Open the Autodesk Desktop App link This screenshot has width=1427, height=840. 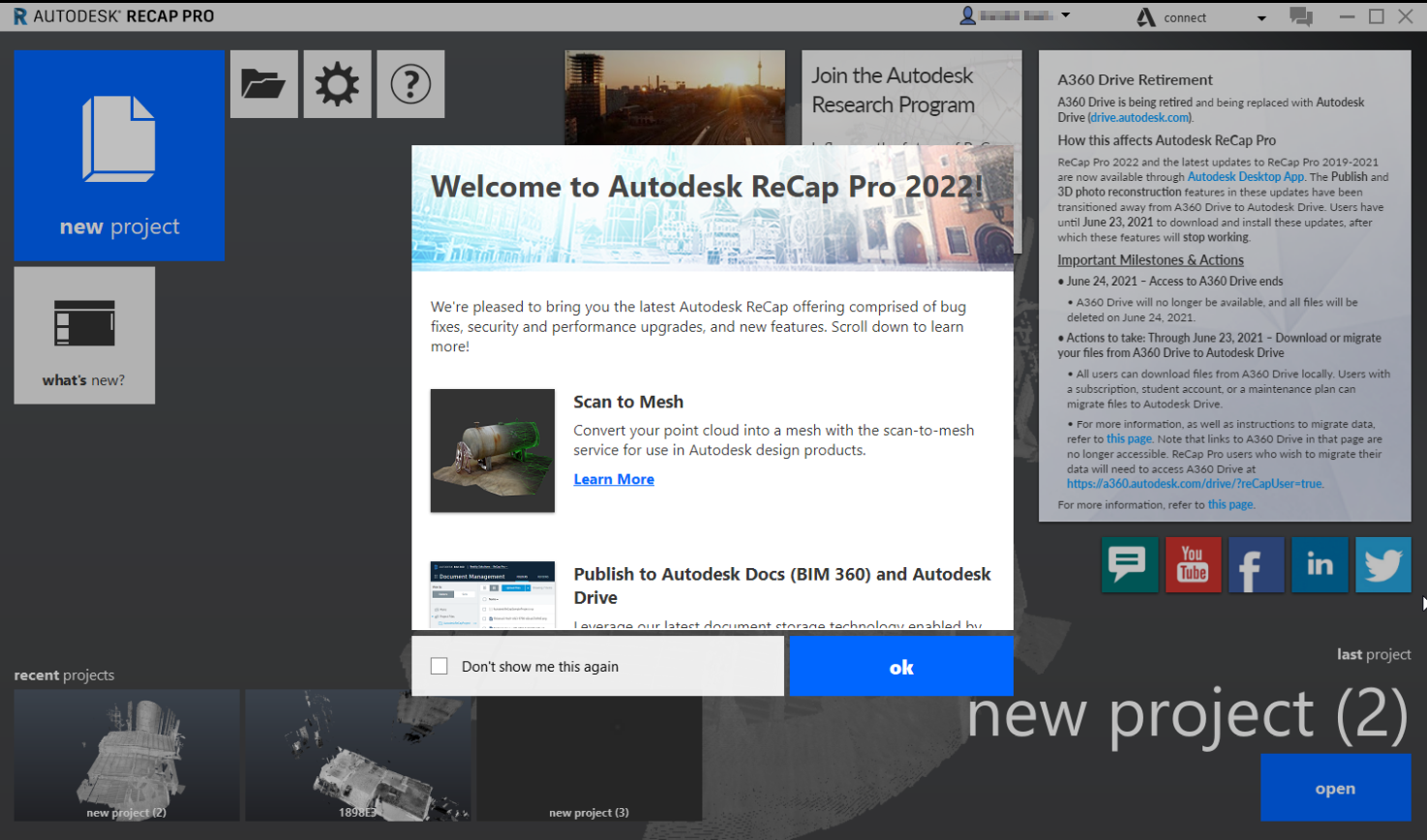point(1244,176)
